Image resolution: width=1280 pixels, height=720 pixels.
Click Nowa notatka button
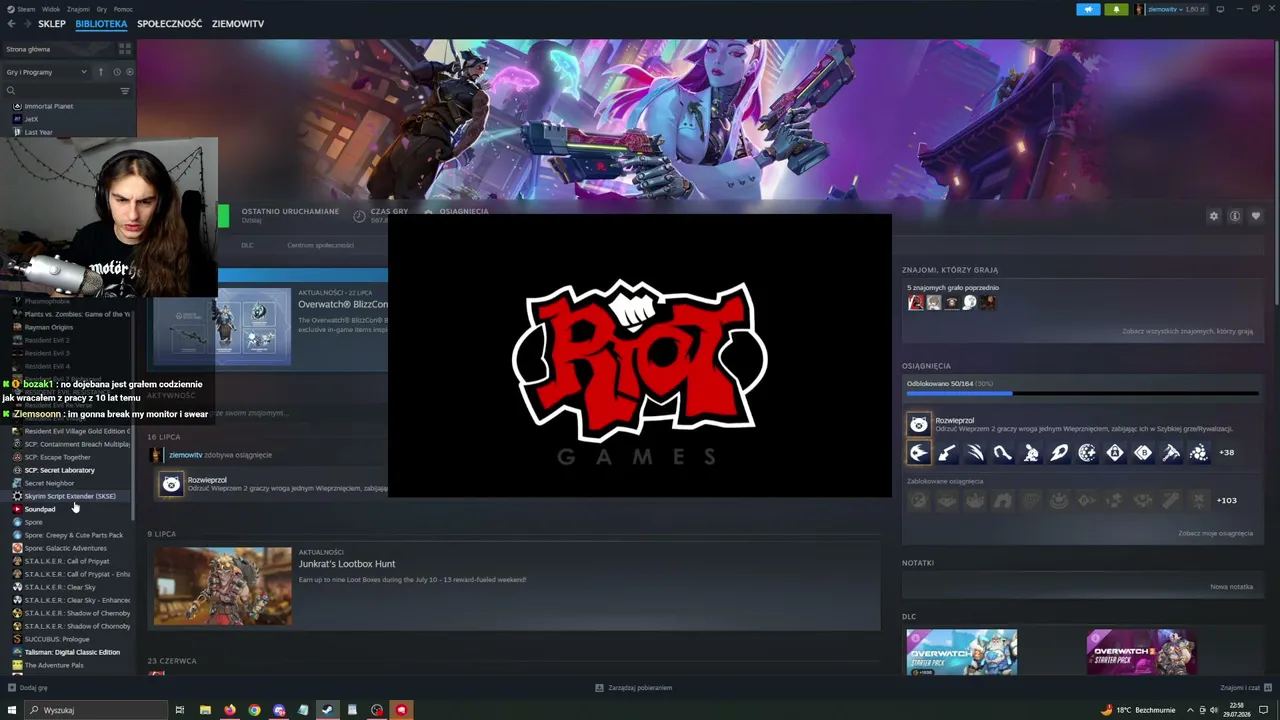[x=1231, y=587]
